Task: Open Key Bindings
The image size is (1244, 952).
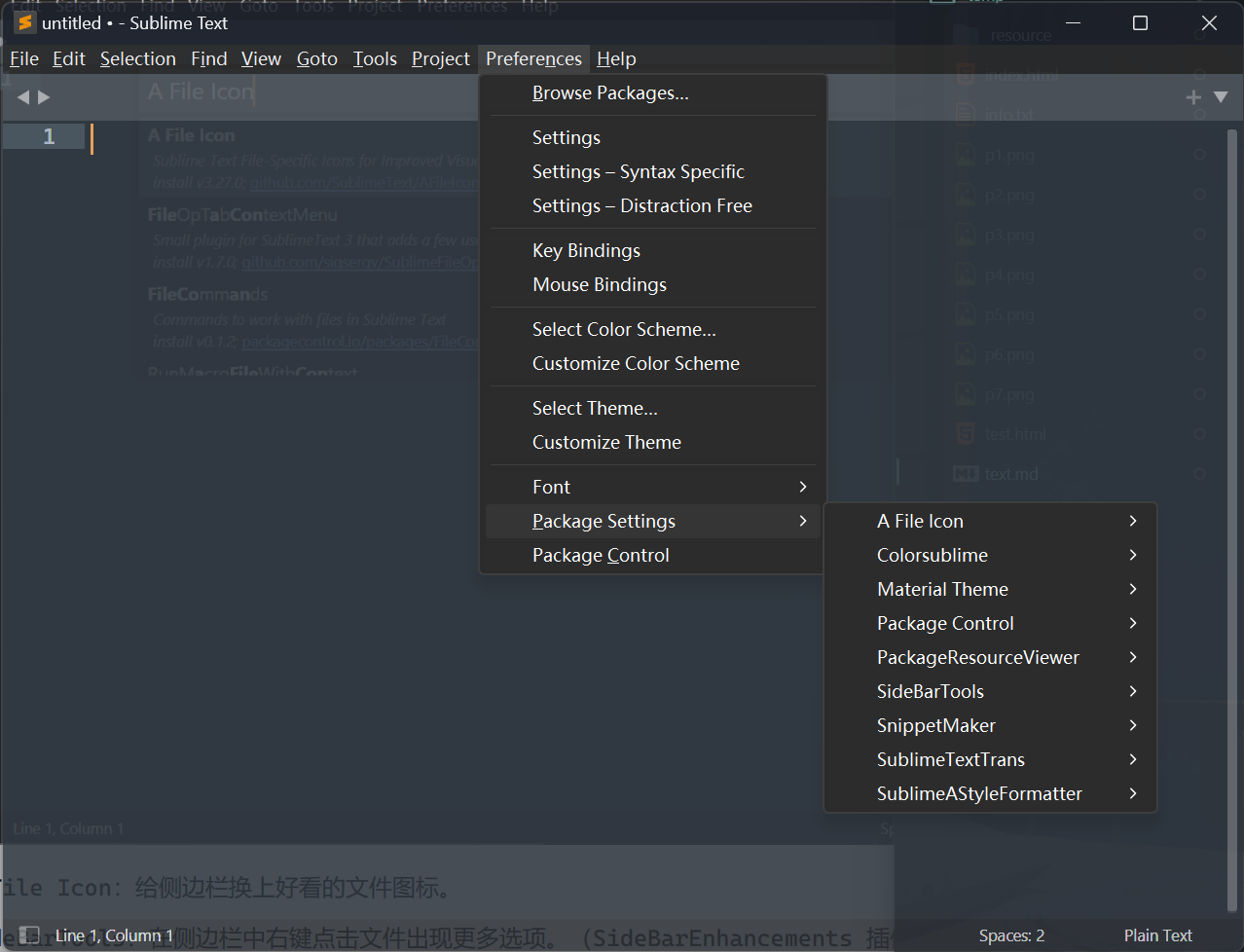Action: tap(653, 251)
